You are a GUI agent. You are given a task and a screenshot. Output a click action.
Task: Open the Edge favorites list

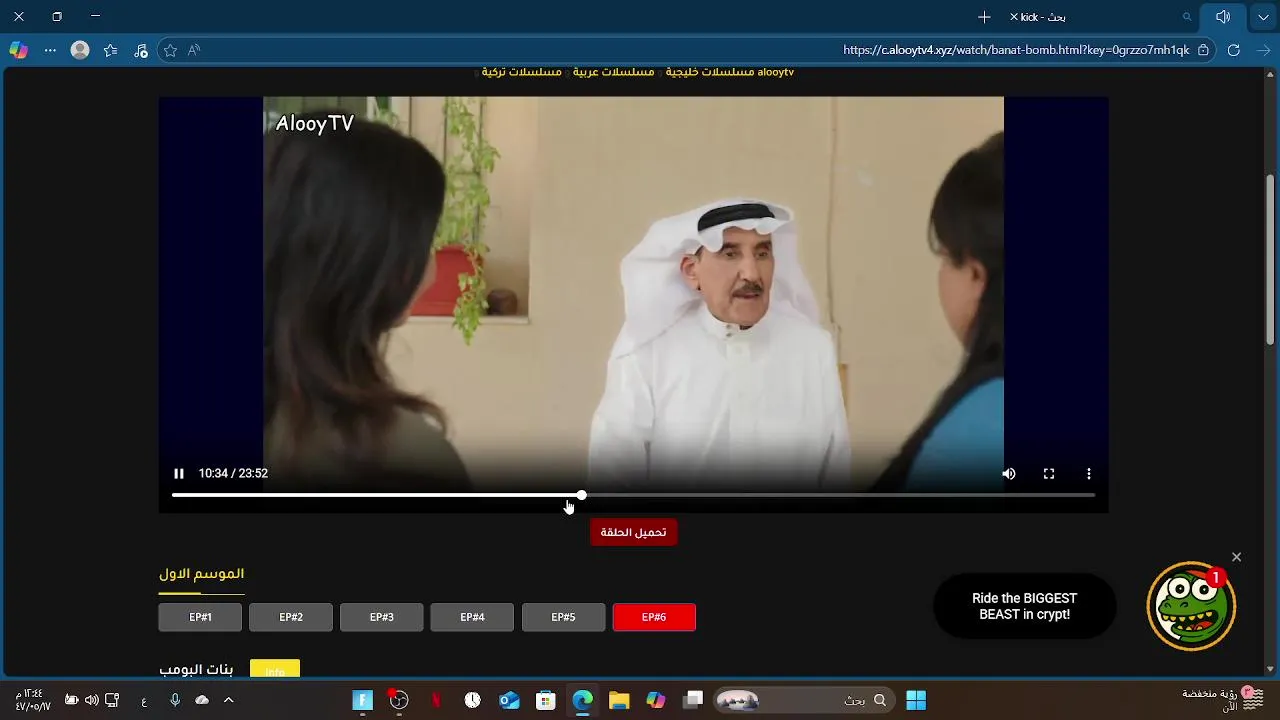point(111,50)
